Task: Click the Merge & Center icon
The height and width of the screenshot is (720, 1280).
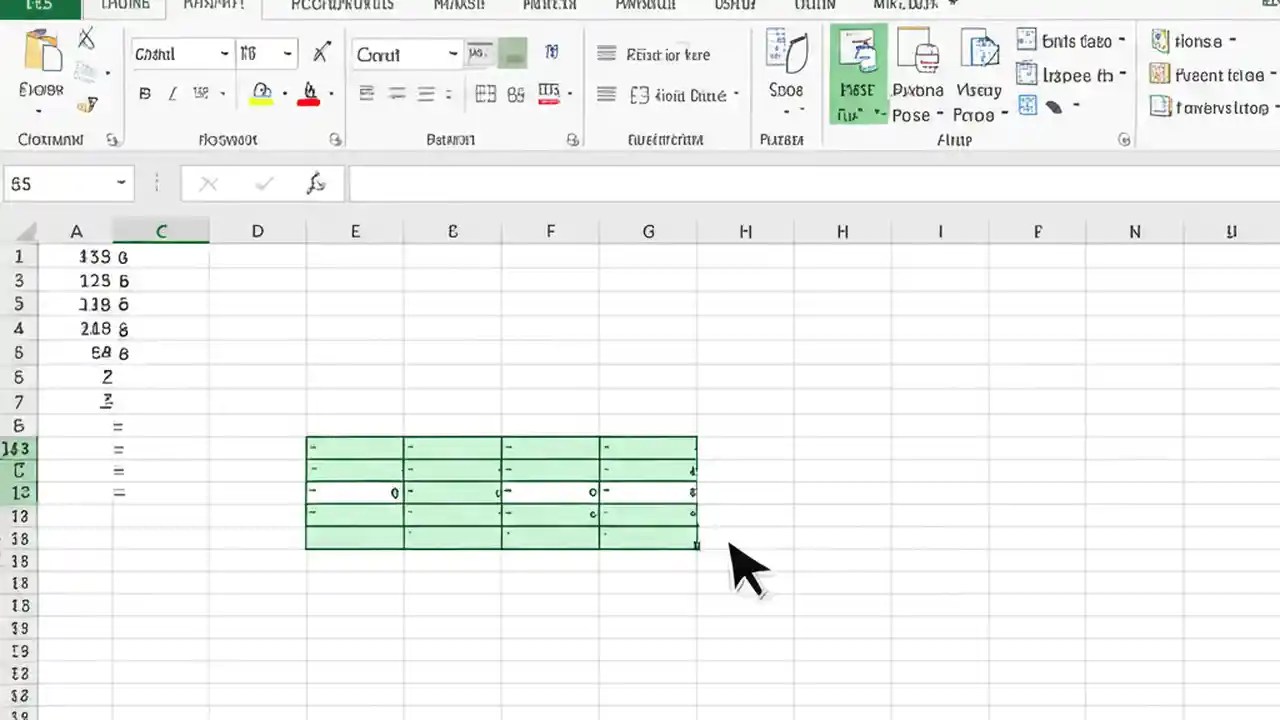Action: [683, 95]
